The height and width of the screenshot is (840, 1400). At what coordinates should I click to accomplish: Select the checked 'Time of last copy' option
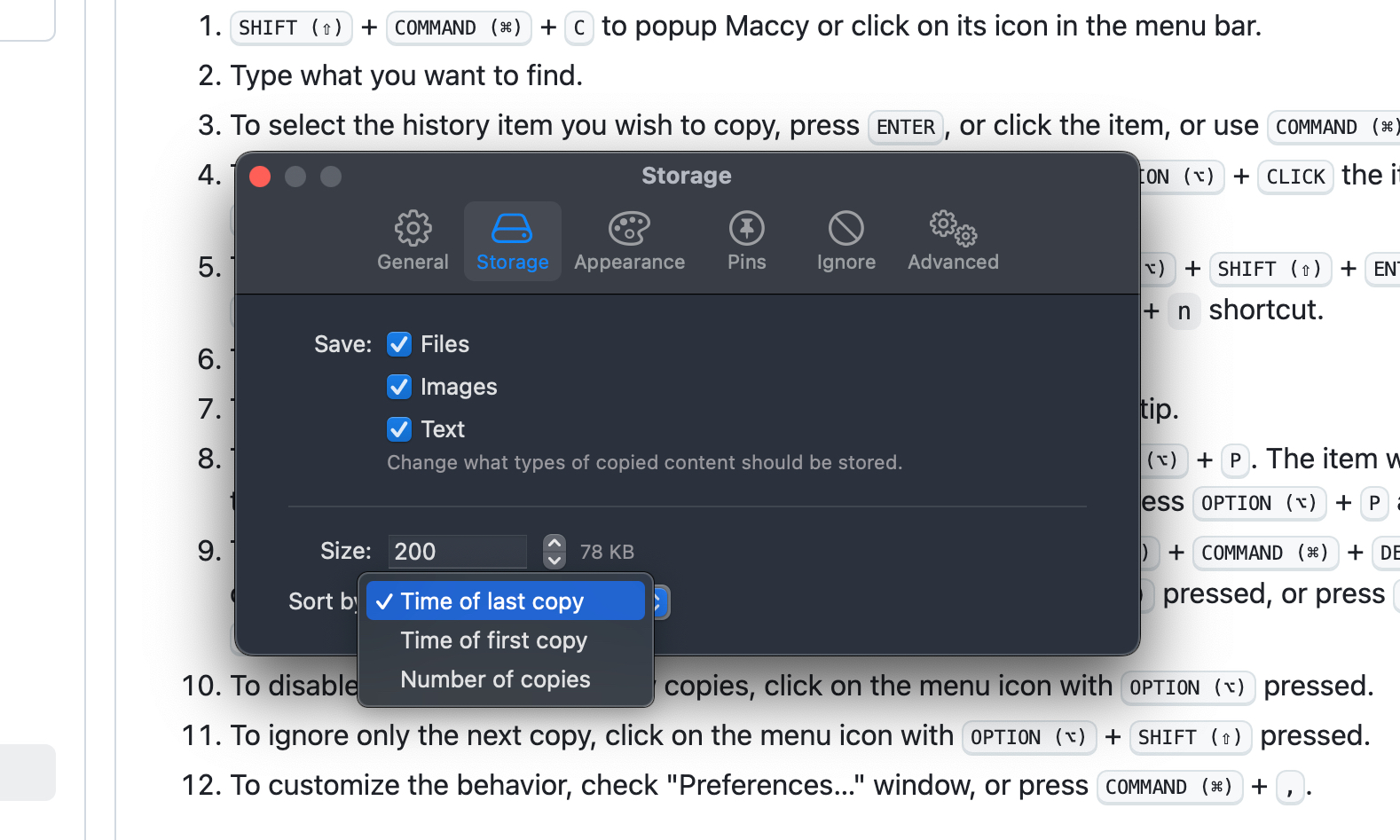pos(492,601)
